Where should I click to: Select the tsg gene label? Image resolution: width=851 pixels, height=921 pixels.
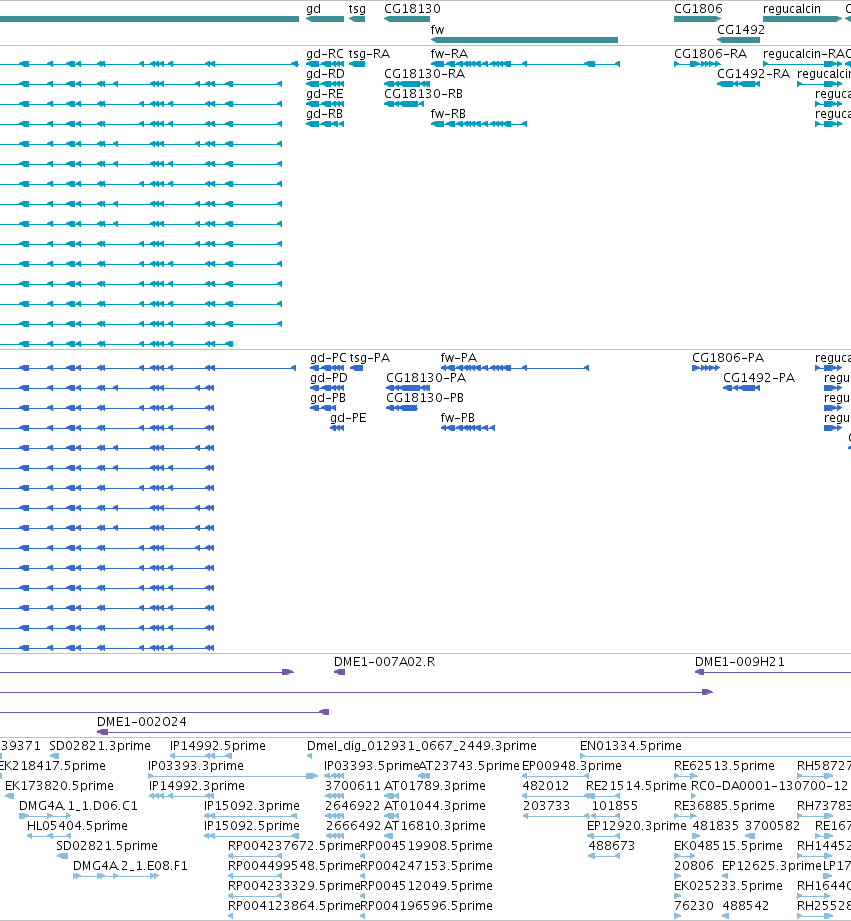[357, 9]
